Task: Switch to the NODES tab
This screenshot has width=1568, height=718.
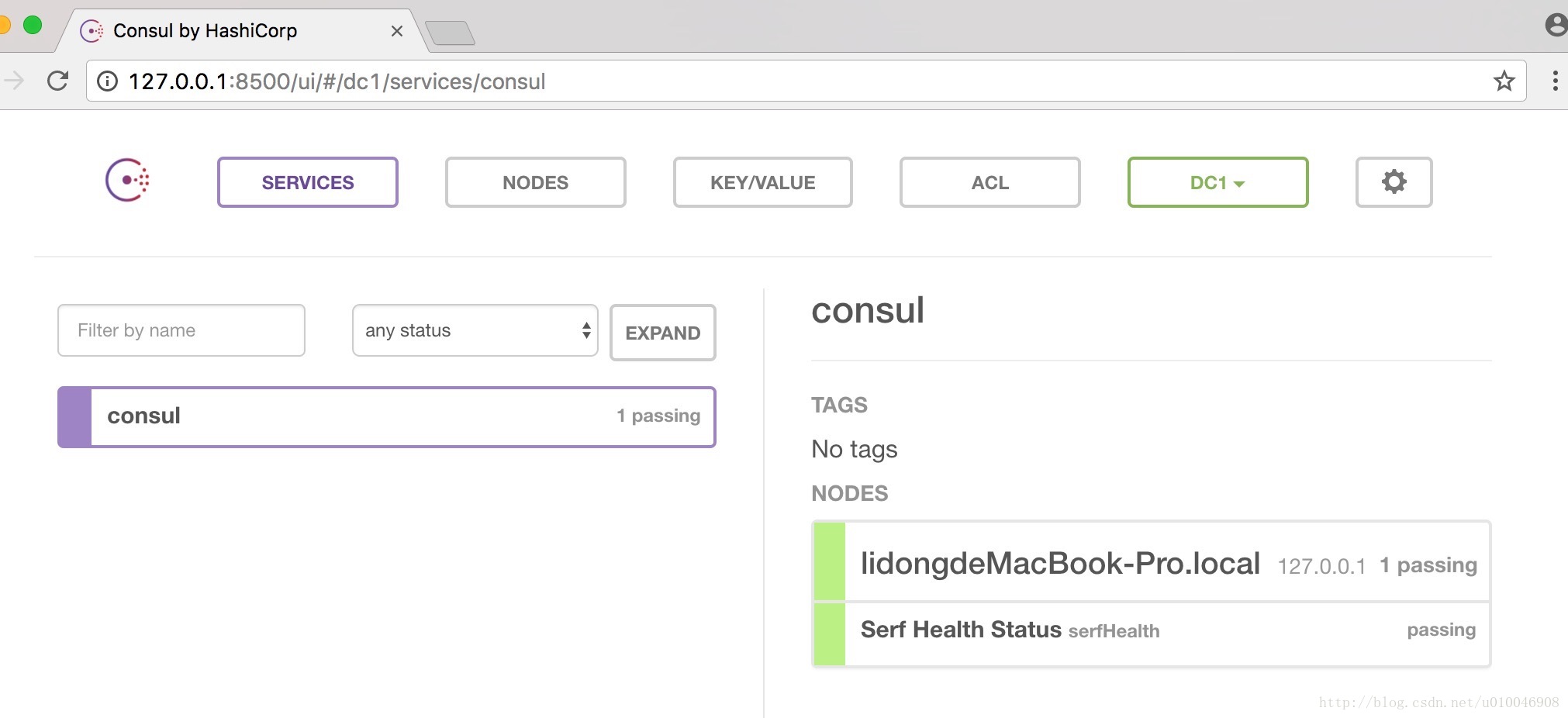Action: click(x=535, y=182)
